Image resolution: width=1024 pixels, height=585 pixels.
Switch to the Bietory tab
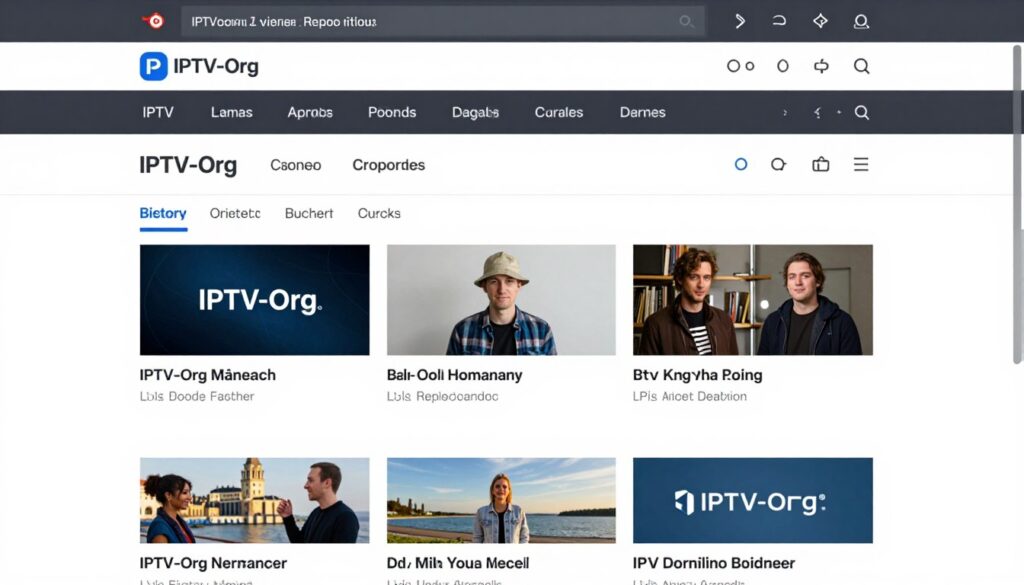point(162,213)
